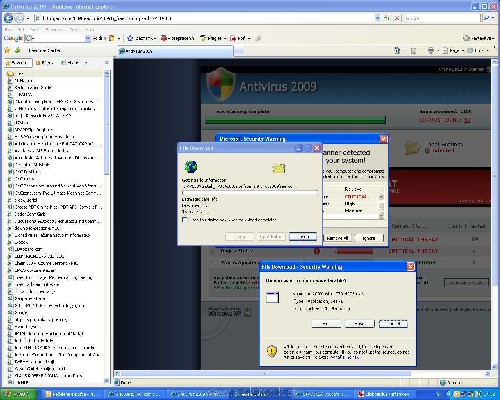Click the Google toolbar Check spelling item
The width and height of the screenshot is (500, 400).
point(212,38)
